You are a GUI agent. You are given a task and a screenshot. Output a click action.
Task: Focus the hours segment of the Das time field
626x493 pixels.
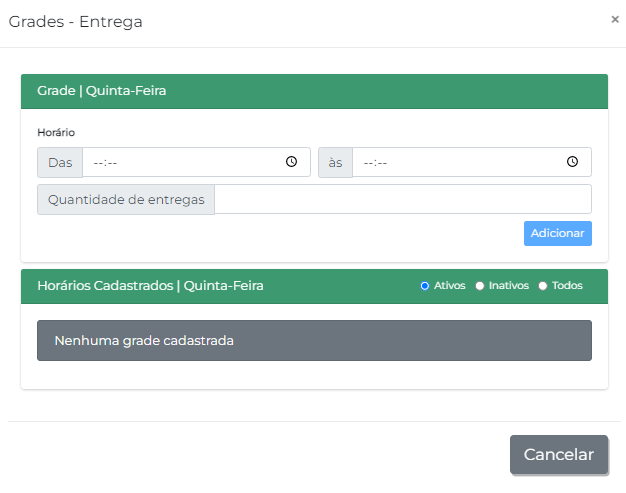[x=99, y=162]
